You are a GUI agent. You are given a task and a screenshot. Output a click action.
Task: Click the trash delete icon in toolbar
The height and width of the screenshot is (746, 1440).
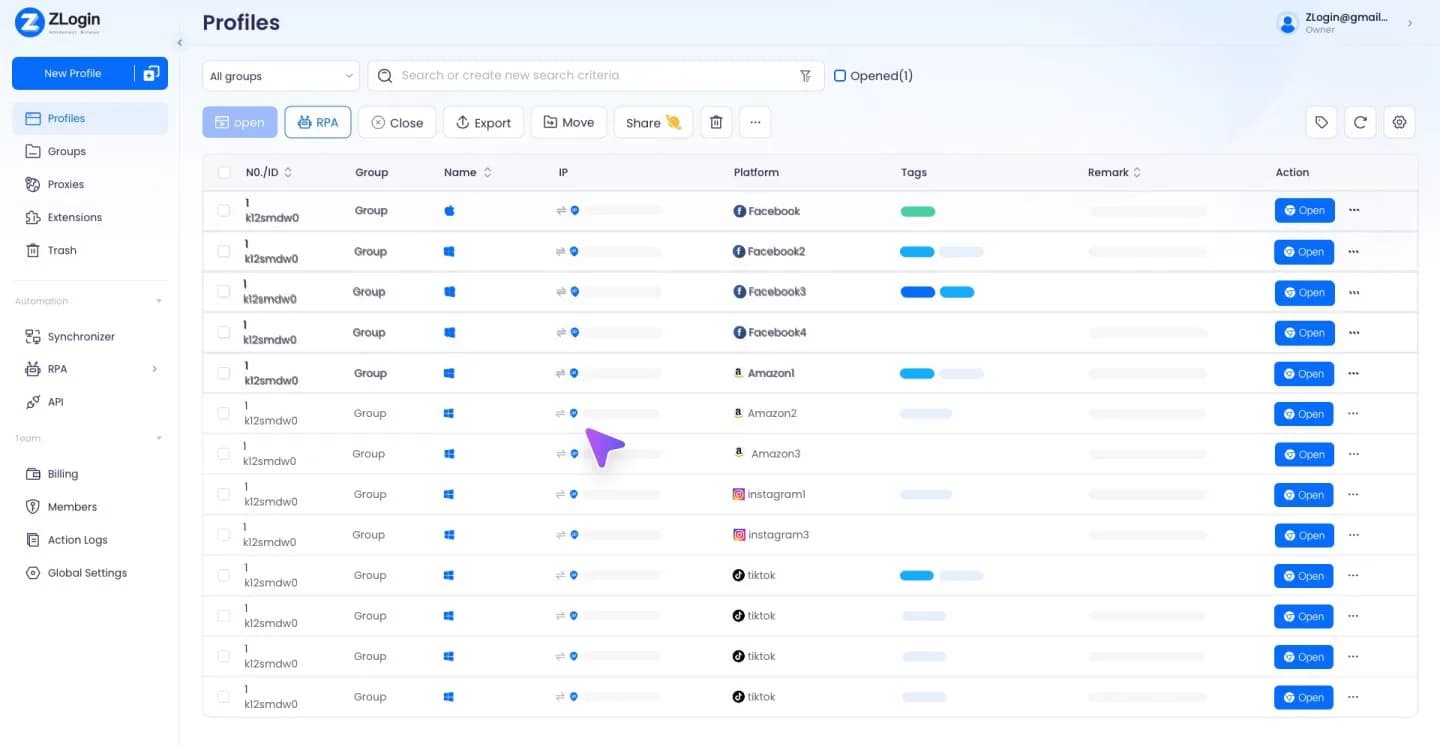[x=716, y=123]
